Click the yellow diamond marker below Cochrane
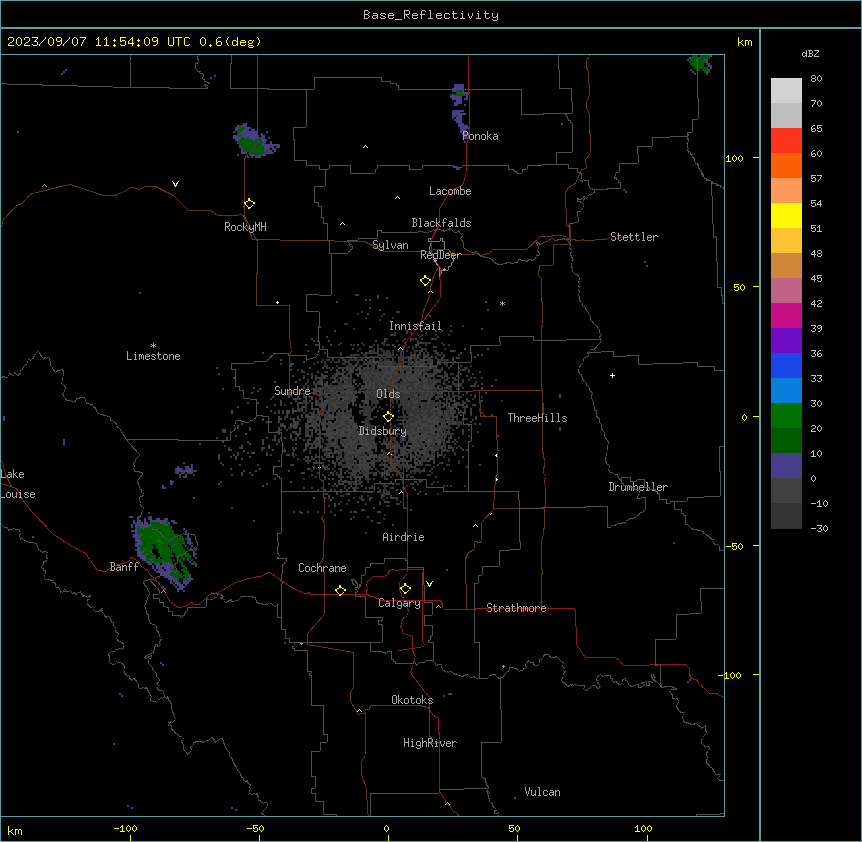 (x=340, y=590)
